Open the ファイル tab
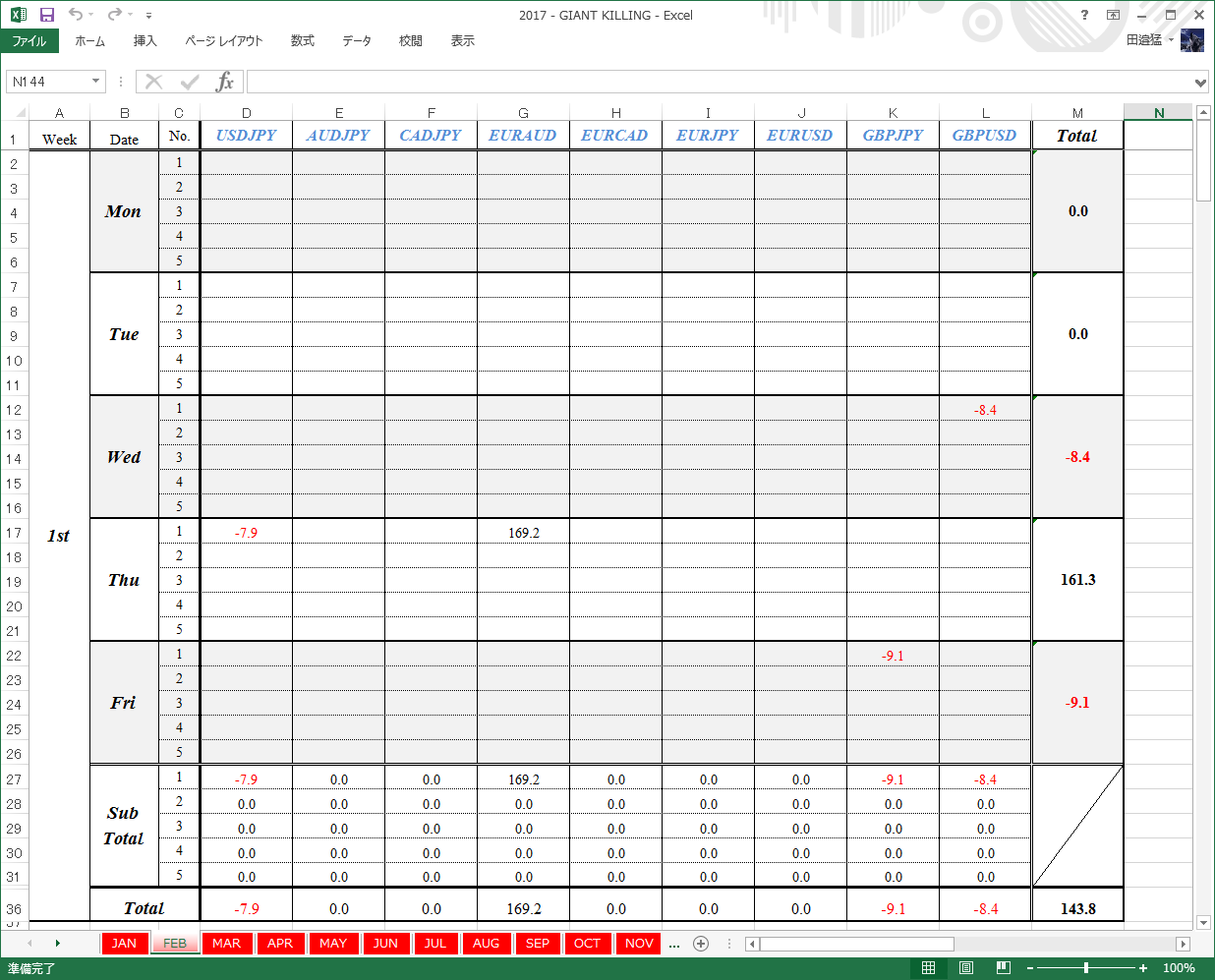The image size is (1215, 980). [29, 41]
